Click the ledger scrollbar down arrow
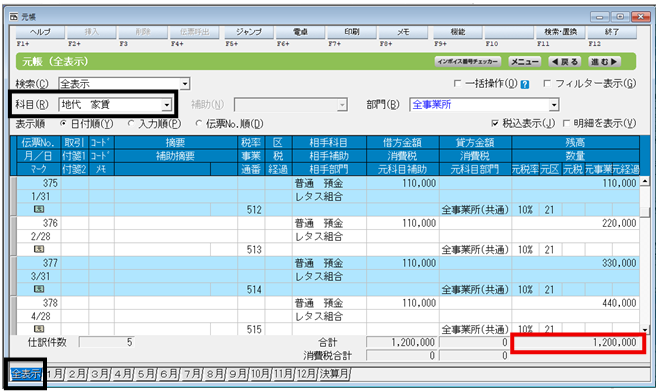This screenshot has width=657, height=391. click(x=644, y=330)
